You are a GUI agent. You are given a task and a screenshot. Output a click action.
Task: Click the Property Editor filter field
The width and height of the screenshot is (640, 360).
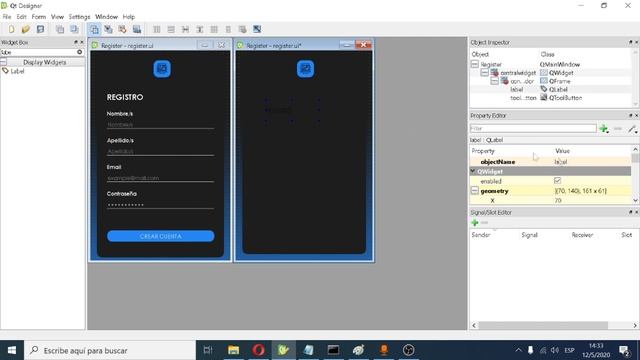tap(533, 129)
